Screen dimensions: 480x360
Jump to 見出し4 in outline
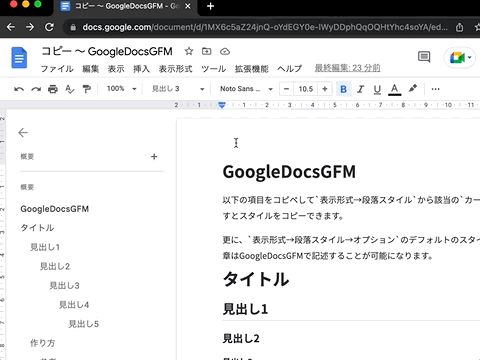pos(74,305)
